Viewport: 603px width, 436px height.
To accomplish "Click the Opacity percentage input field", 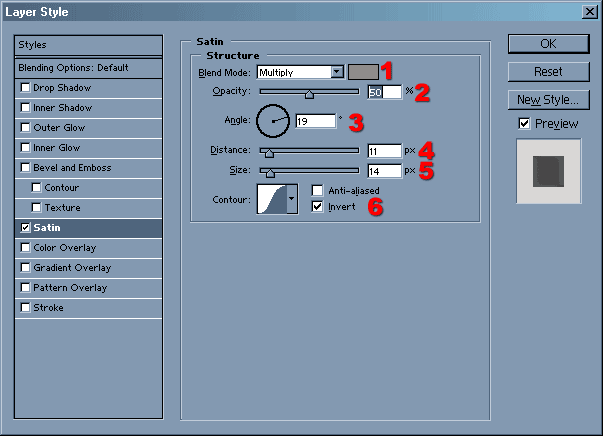I will click(385, 92).
